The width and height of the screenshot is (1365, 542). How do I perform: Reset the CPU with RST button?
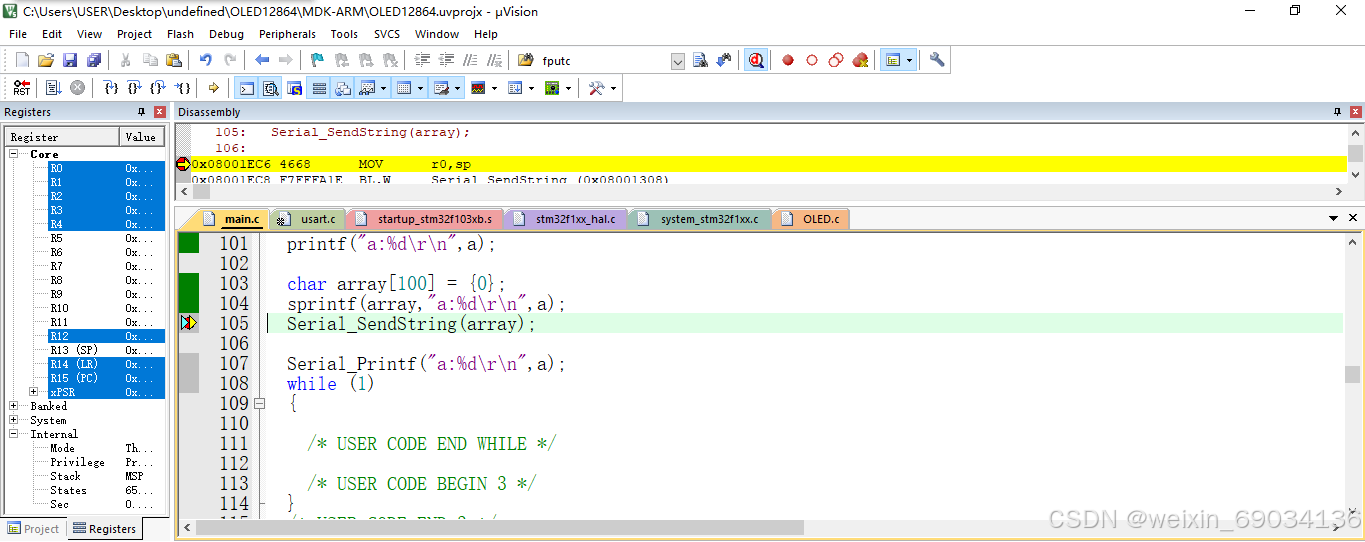coord(22,88)
